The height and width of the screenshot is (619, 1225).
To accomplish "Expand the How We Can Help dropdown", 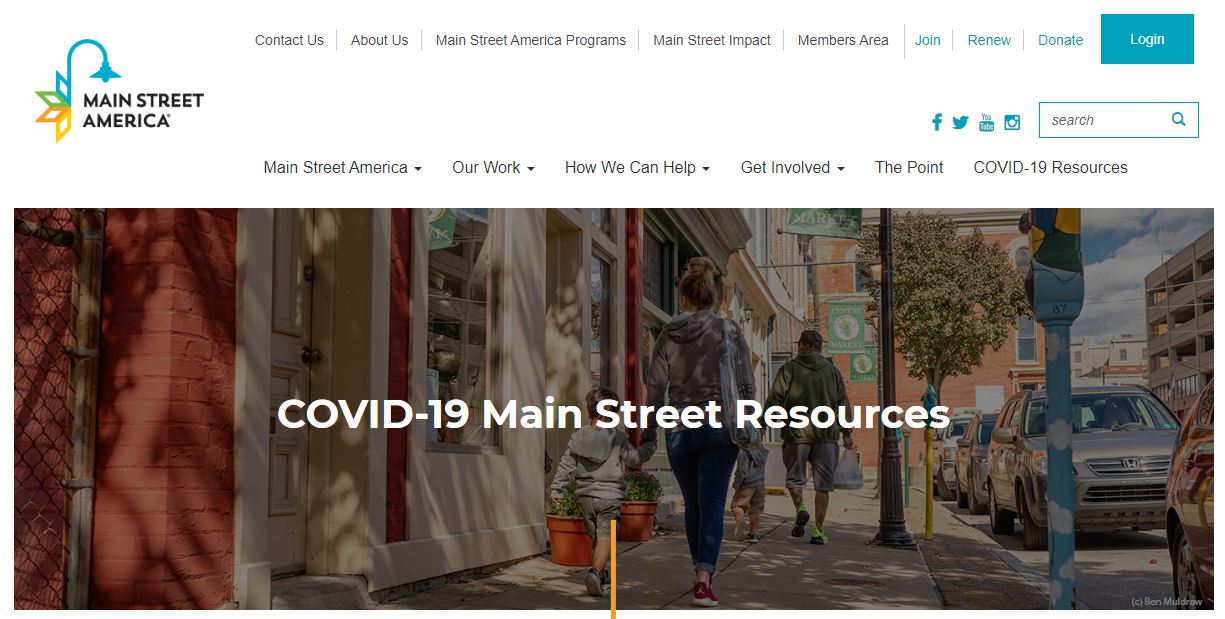I will (x=637, y=168).
